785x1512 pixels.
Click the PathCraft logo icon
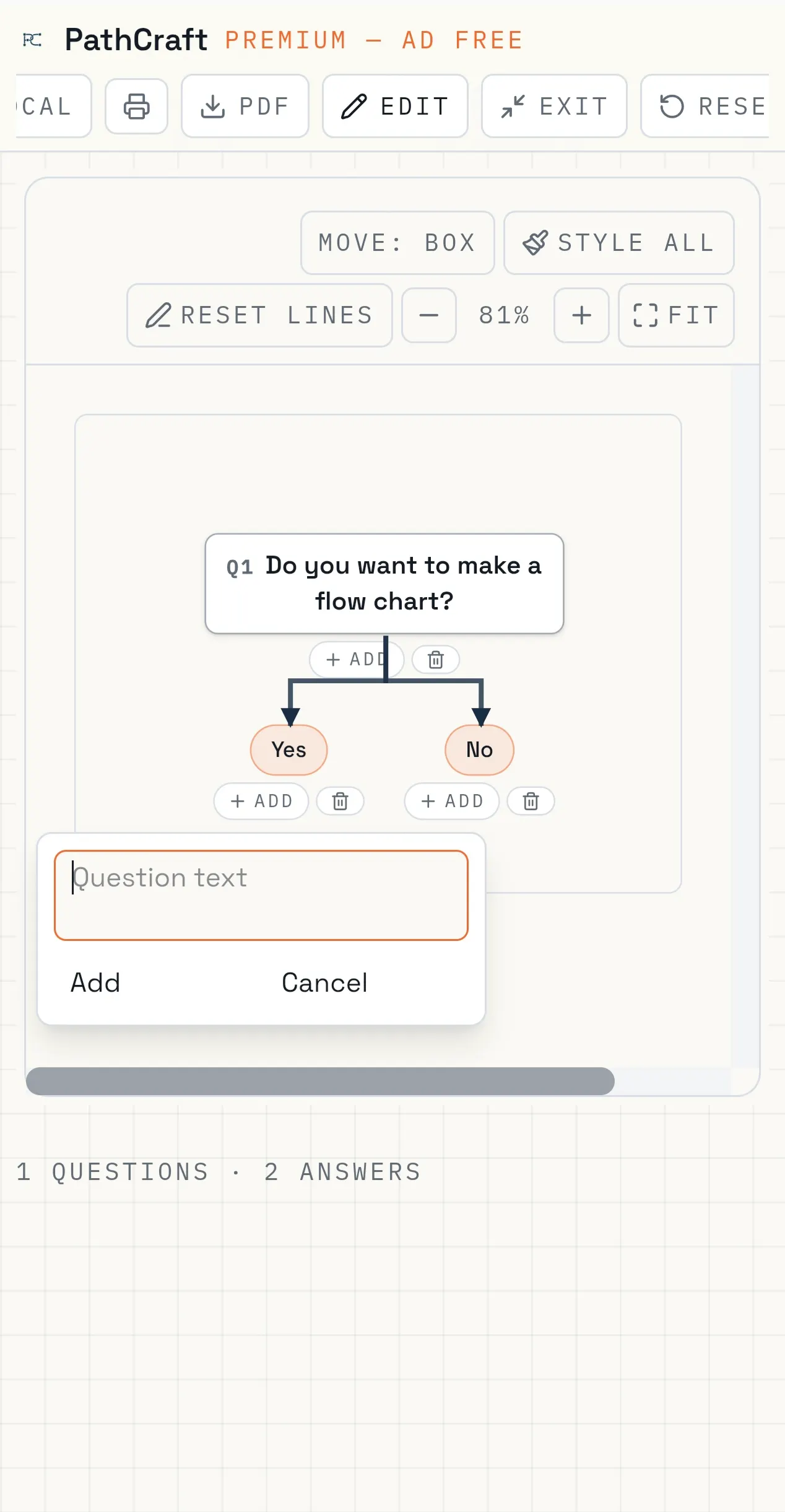coord(32,40)
